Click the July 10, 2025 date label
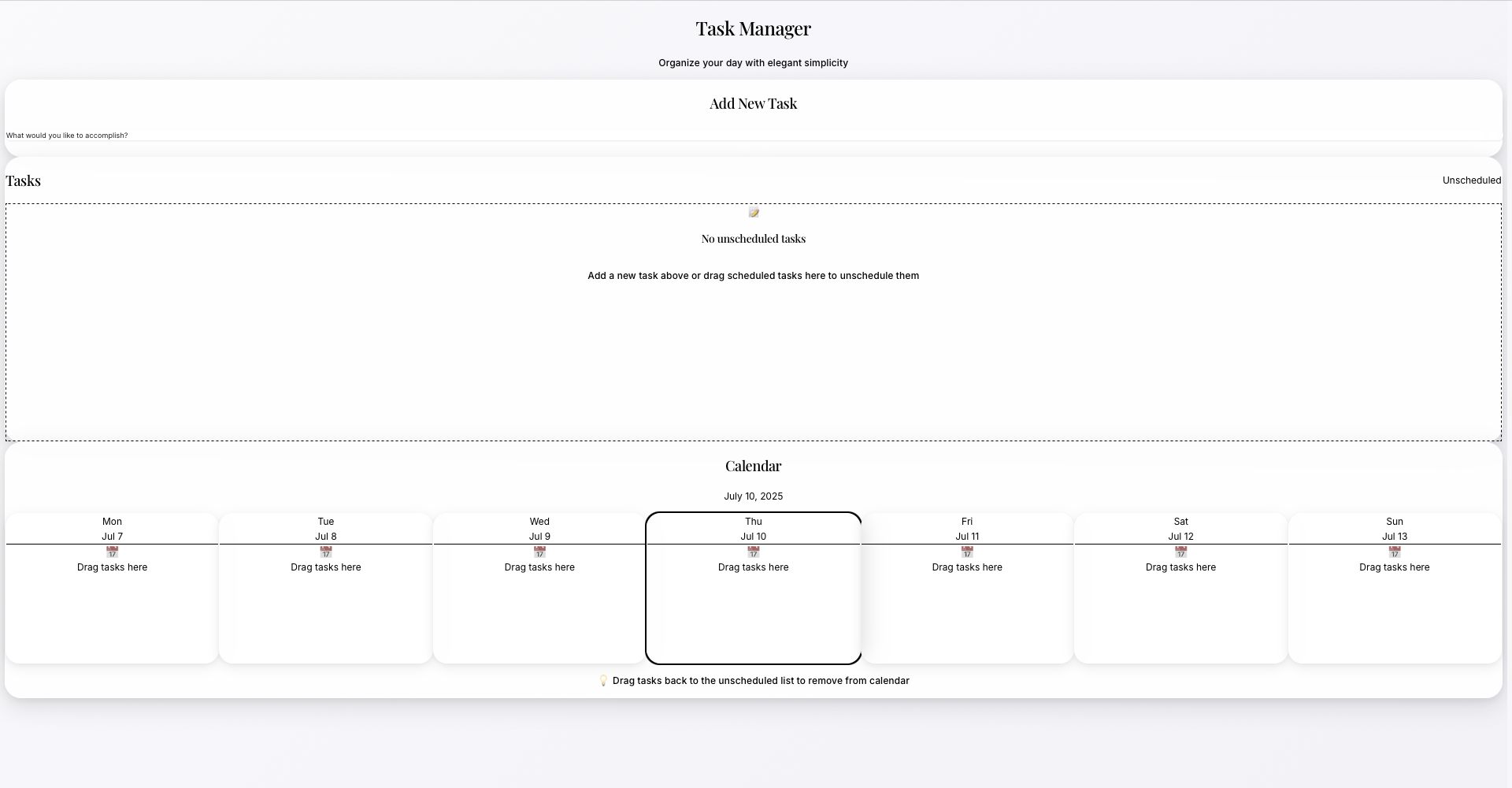The height and width of the screenshot is (788, 1512). [x=754, y=496]
